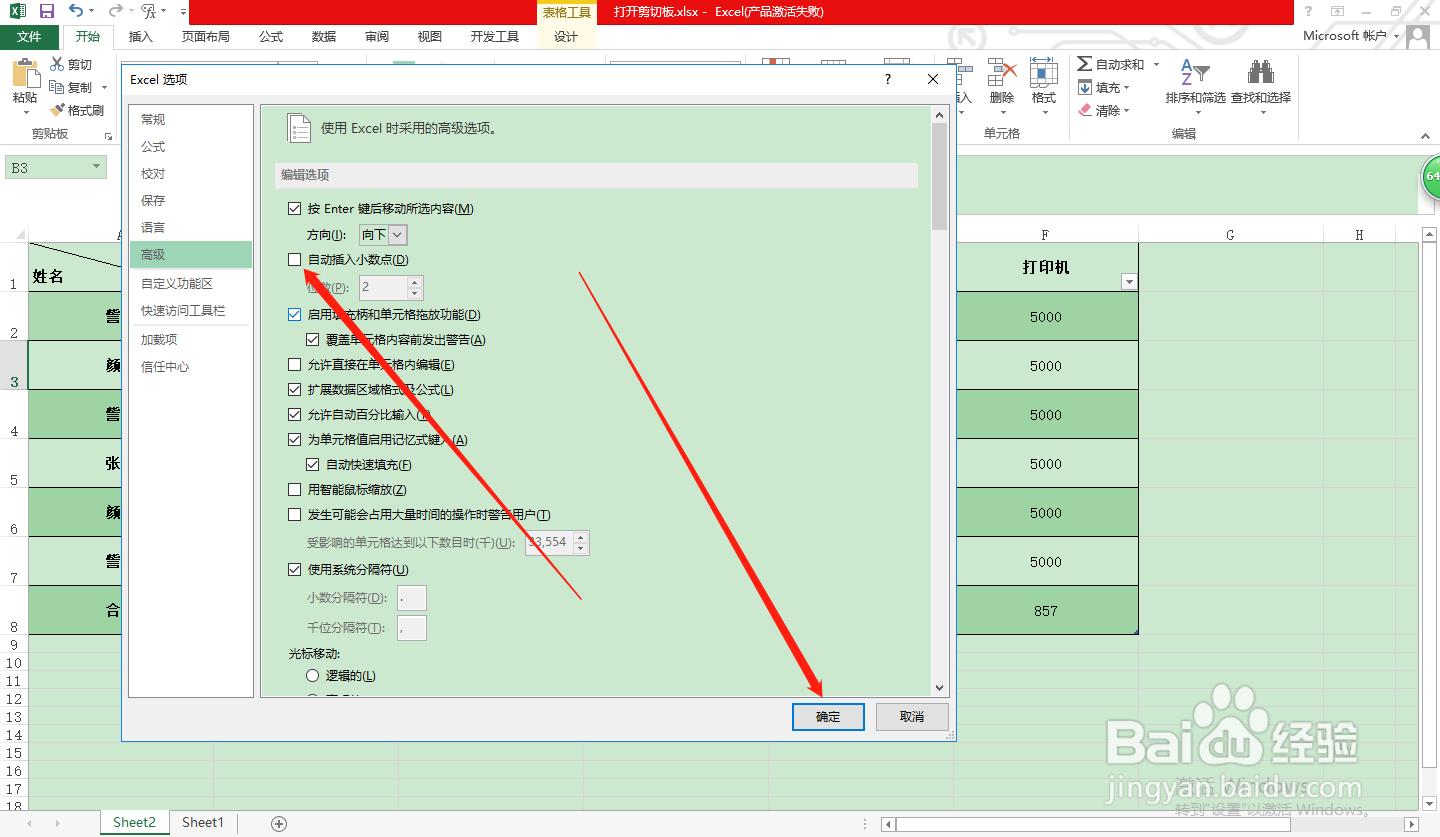This screenshot has height=837, width=1440.
Task: Switch to the 数据 ribbon tab
Action: pos(324,37)
